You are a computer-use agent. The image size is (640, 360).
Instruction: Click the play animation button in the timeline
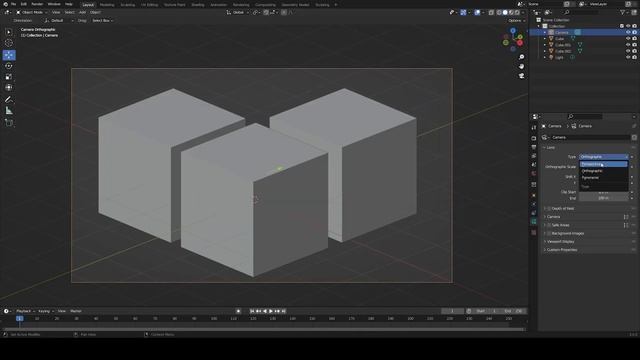pyautogui.click(x=271, y=311)
